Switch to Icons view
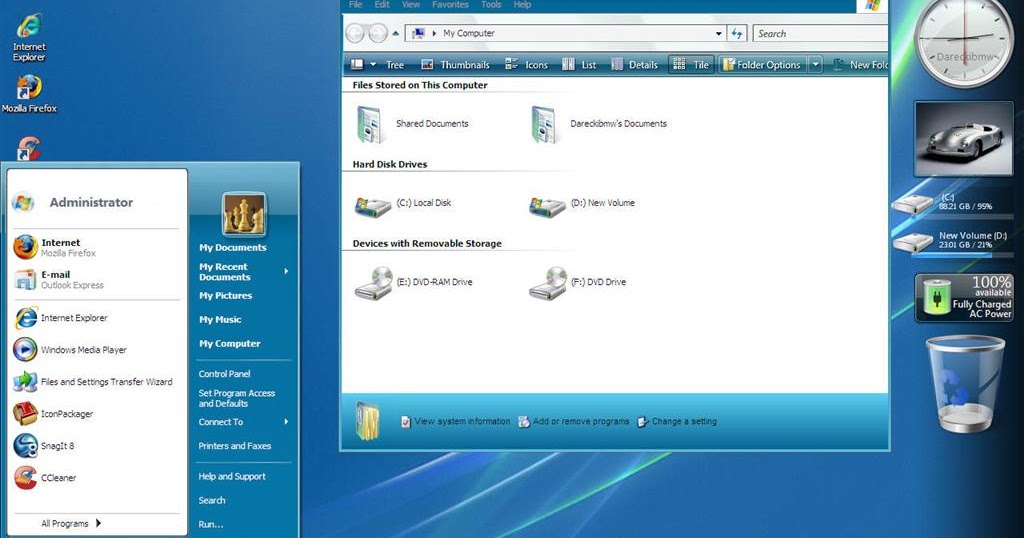 (526, 65)
